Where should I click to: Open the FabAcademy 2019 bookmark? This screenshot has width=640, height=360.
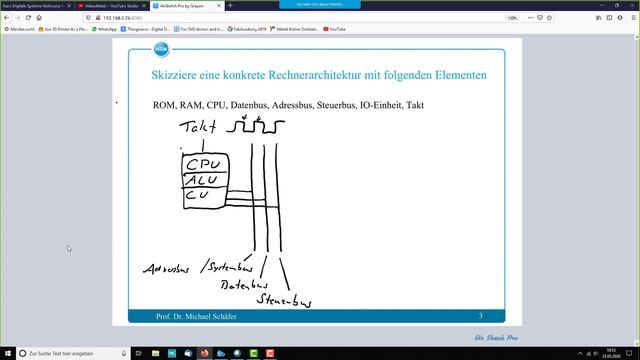[x=247, y=29]
